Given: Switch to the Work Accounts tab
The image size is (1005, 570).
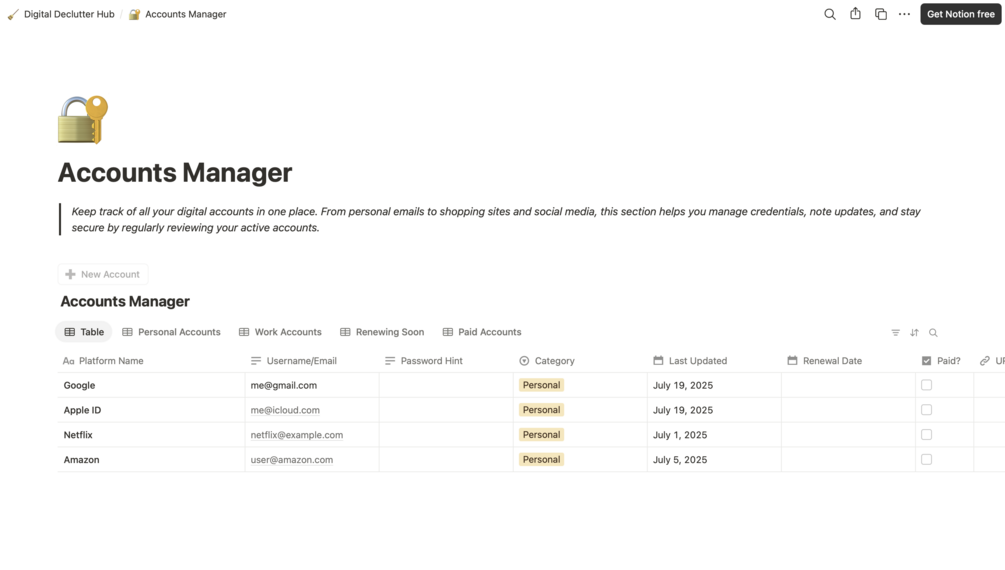Looking at the screenshot, I should 280,332.
